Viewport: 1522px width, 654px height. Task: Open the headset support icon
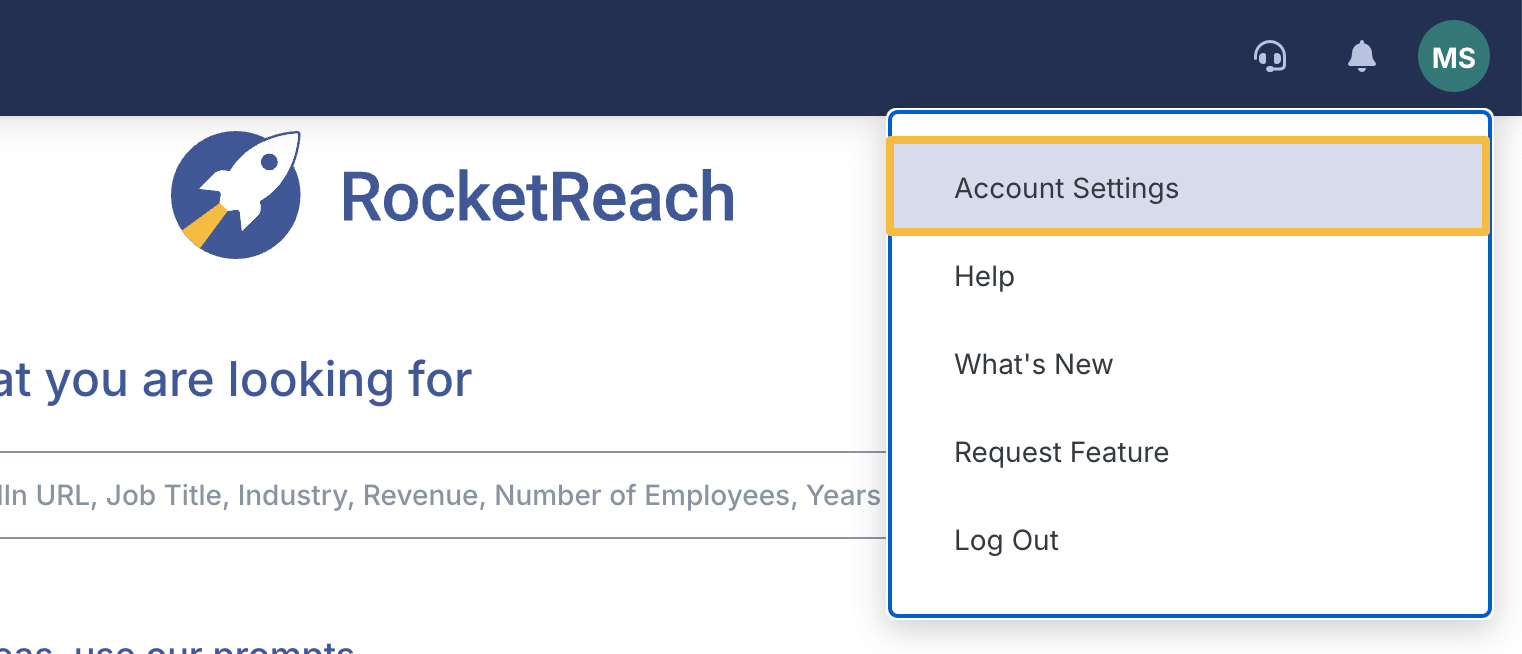pos(1270,56)
